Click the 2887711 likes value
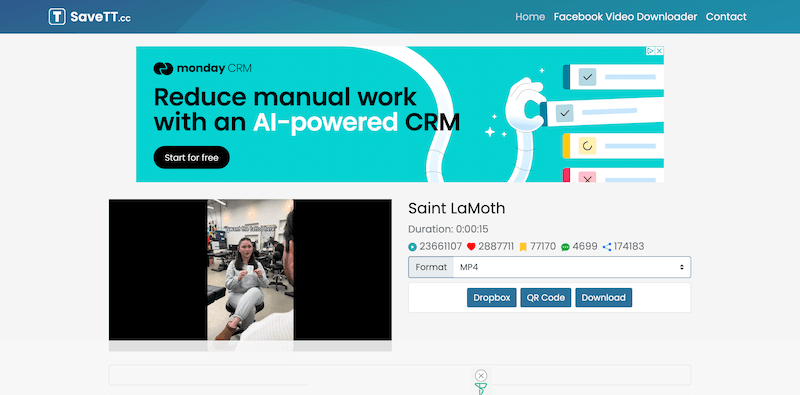The image size is (800, 395). (496, 246)
